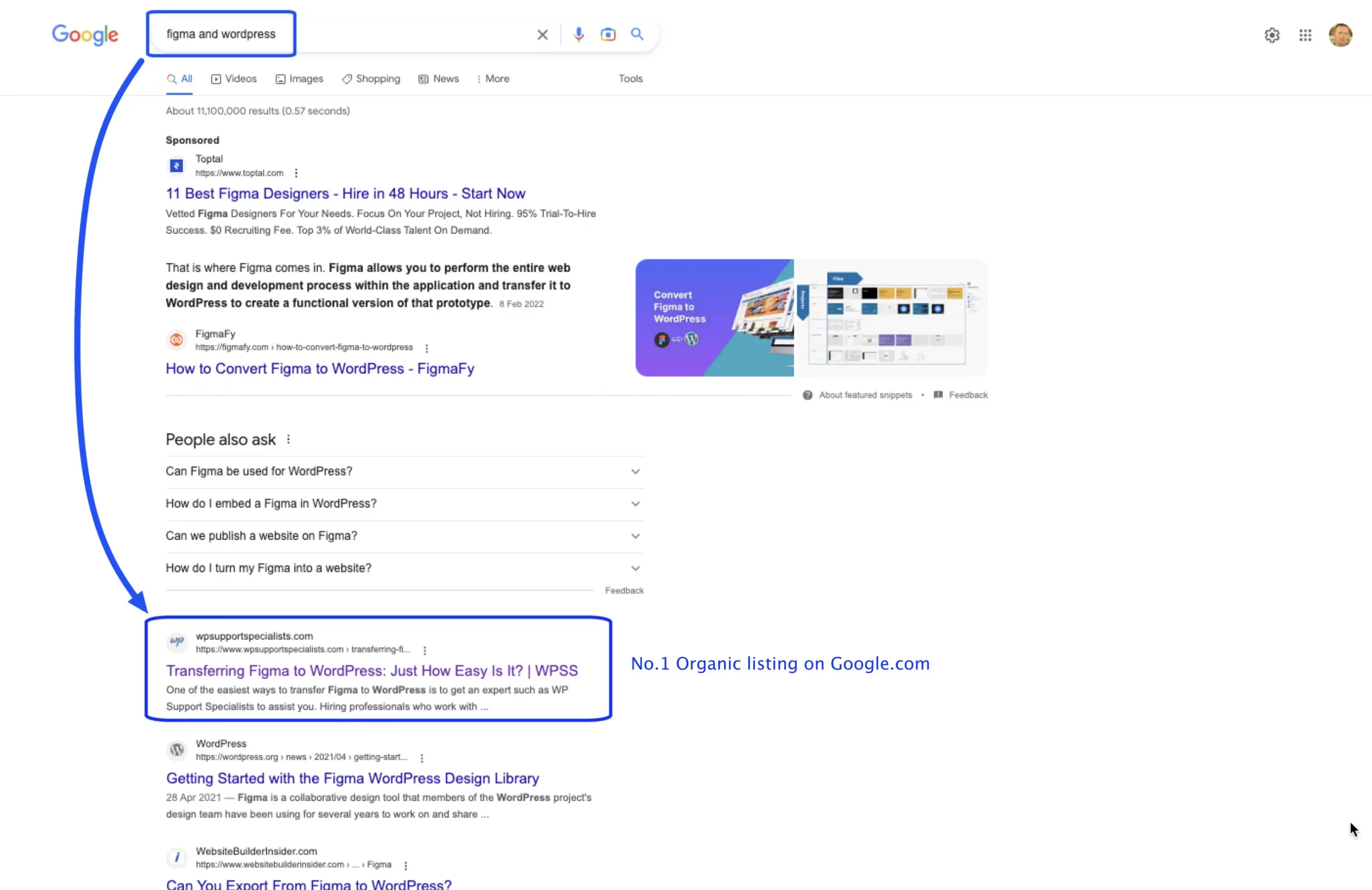Click wpsupportspecialists.com favicon

click(x=176, y=642)
